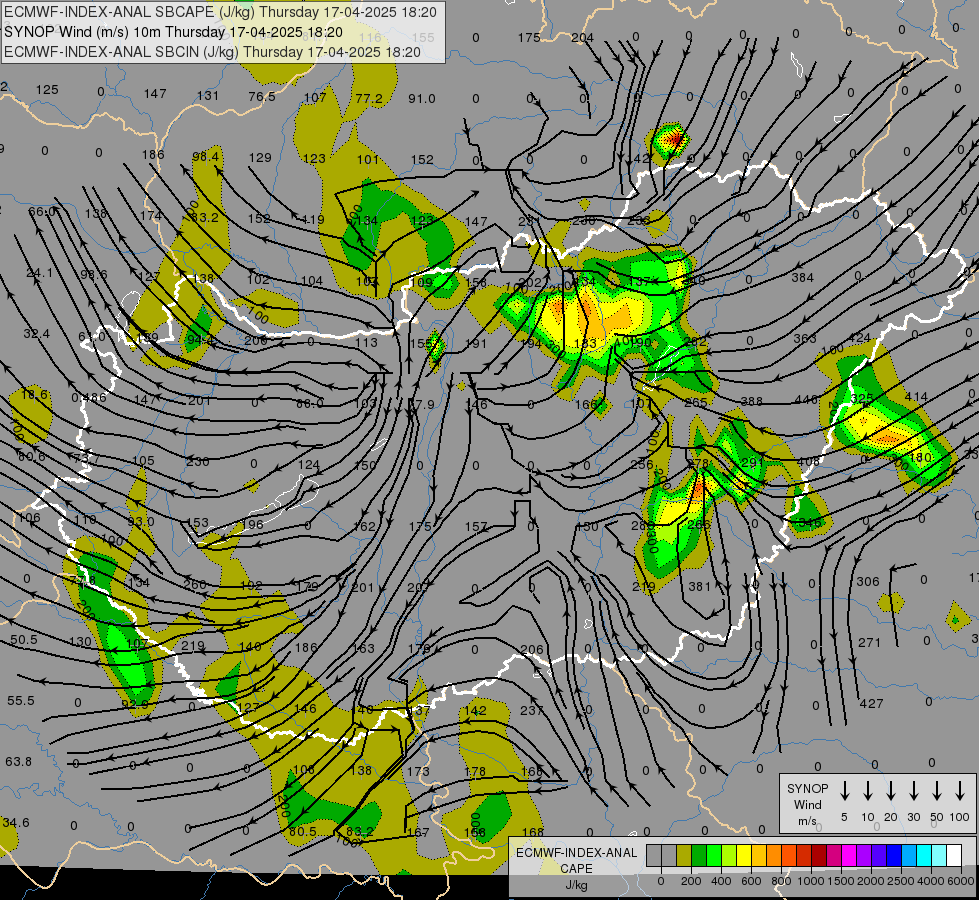Click the 30 m/s wind arrow in legend
This screenshot has height=900, width=979.
pyautogui.click(x=913, y=791)
